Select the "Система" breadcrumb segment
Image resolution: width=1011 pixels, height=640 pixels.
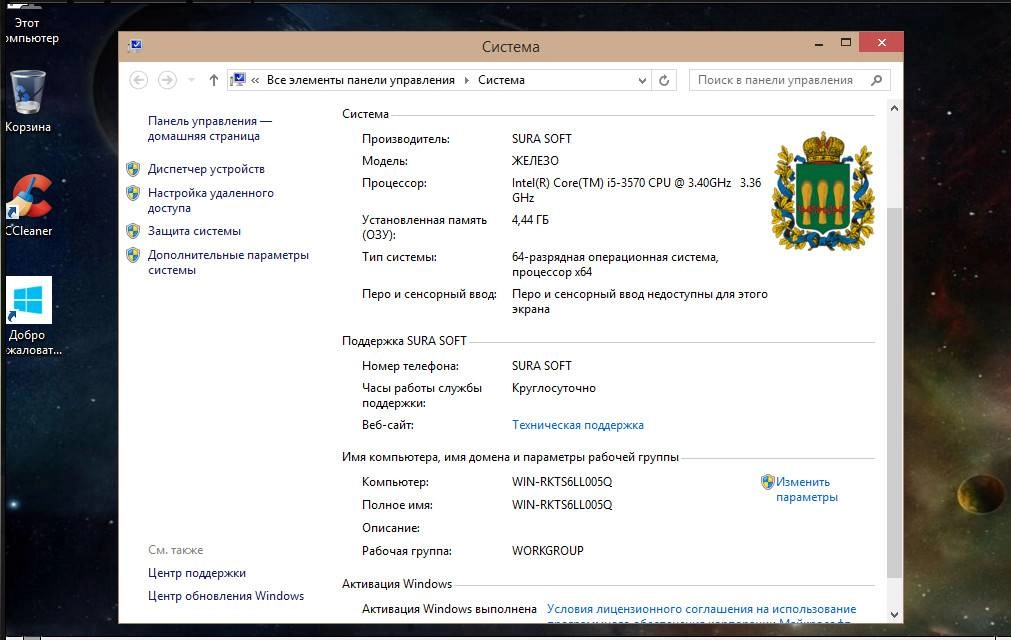[501, 80]
